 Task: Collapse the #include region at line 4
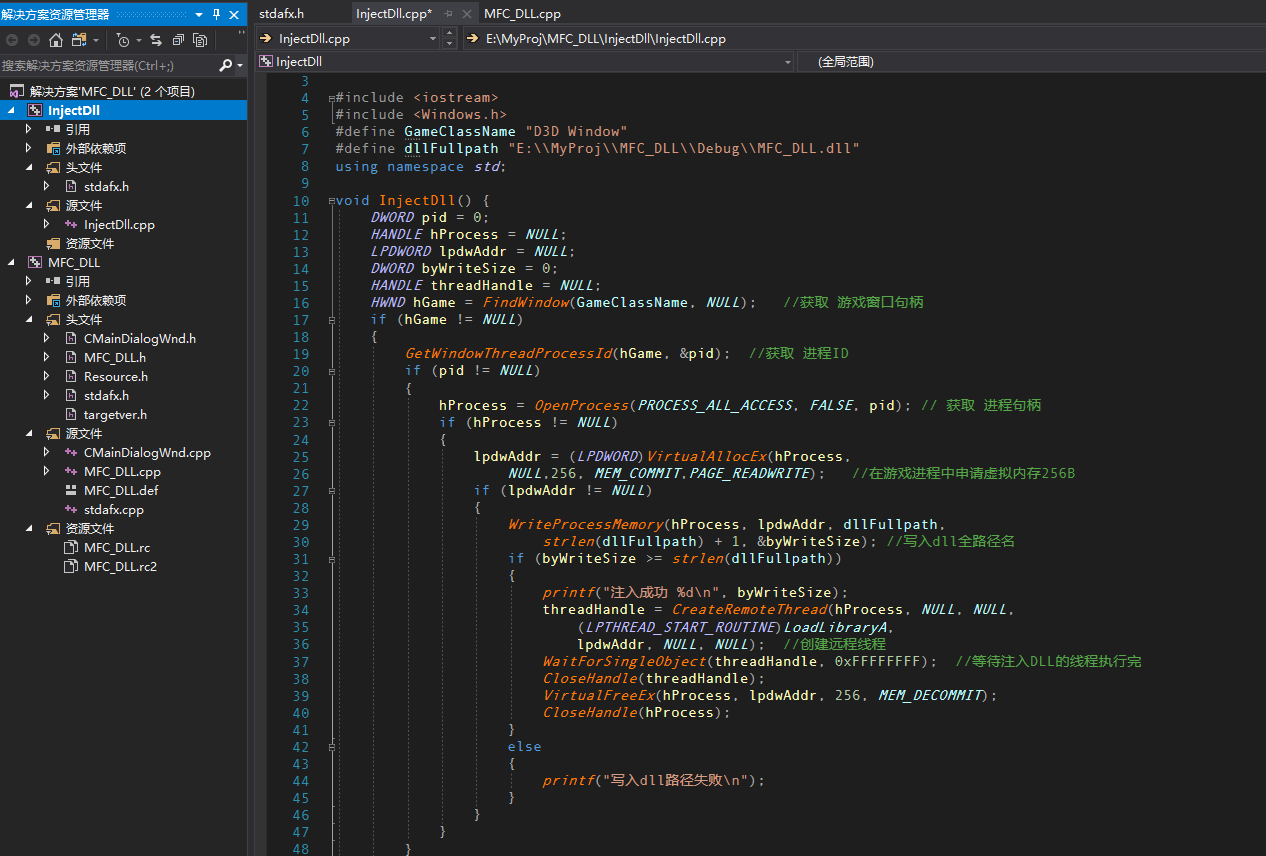point(331,98)
